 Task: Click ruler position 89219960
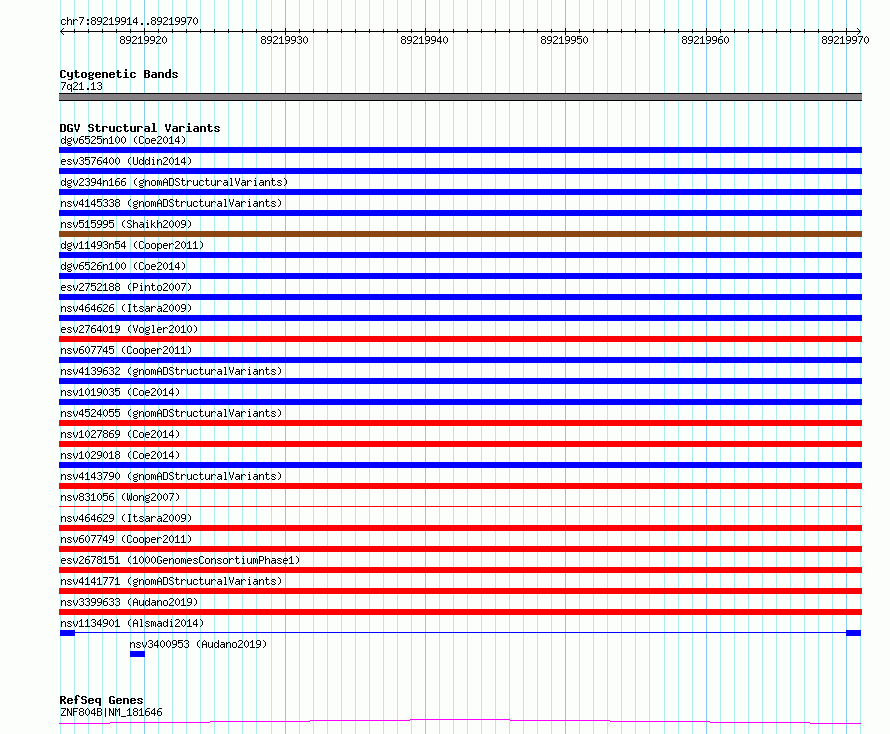click(x=705, y=40)
